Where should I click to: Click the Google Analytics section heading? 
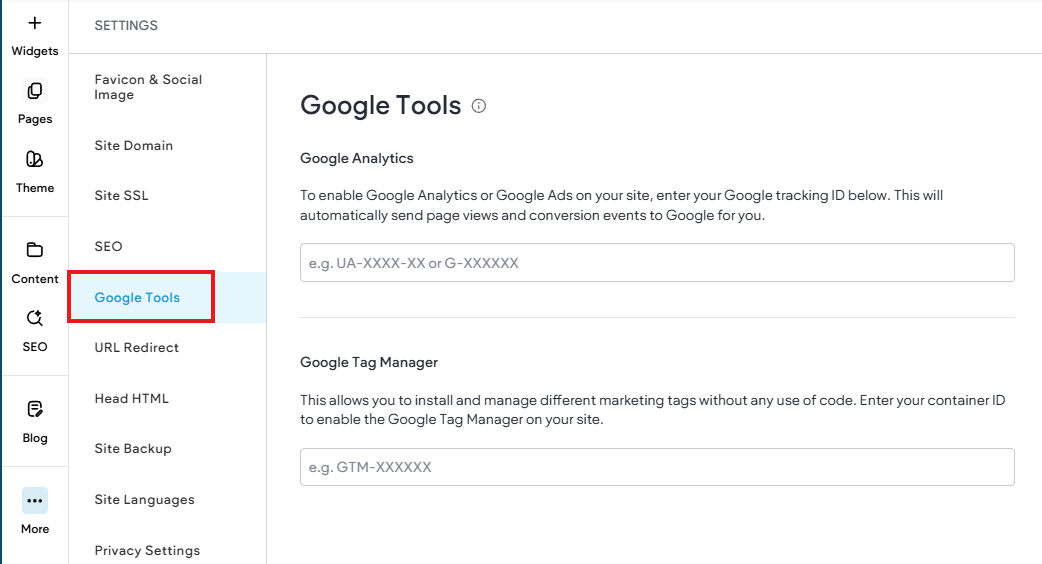tap(357, 158)
